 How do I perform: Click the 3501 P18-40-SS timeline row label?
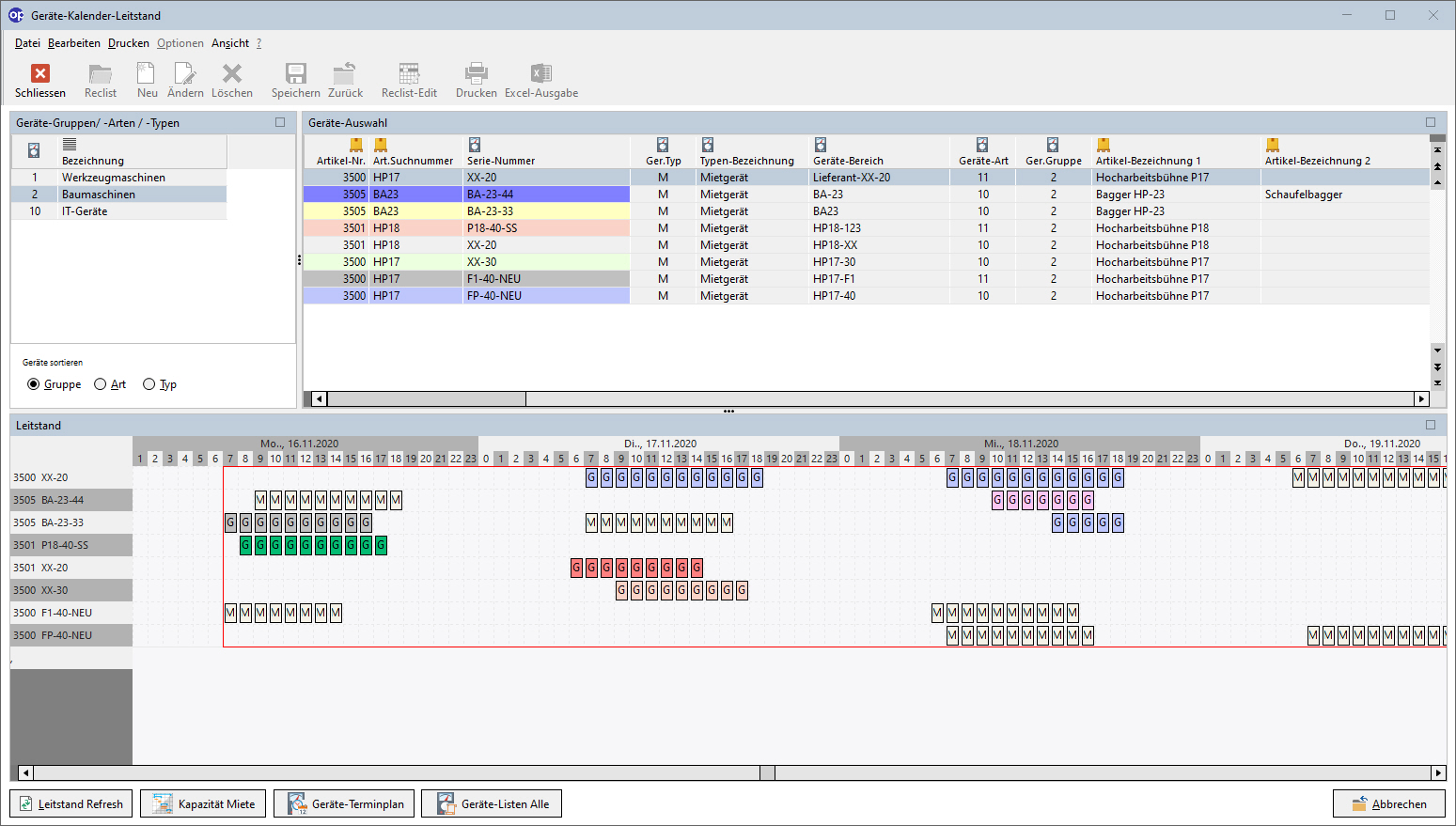point(71,545)
